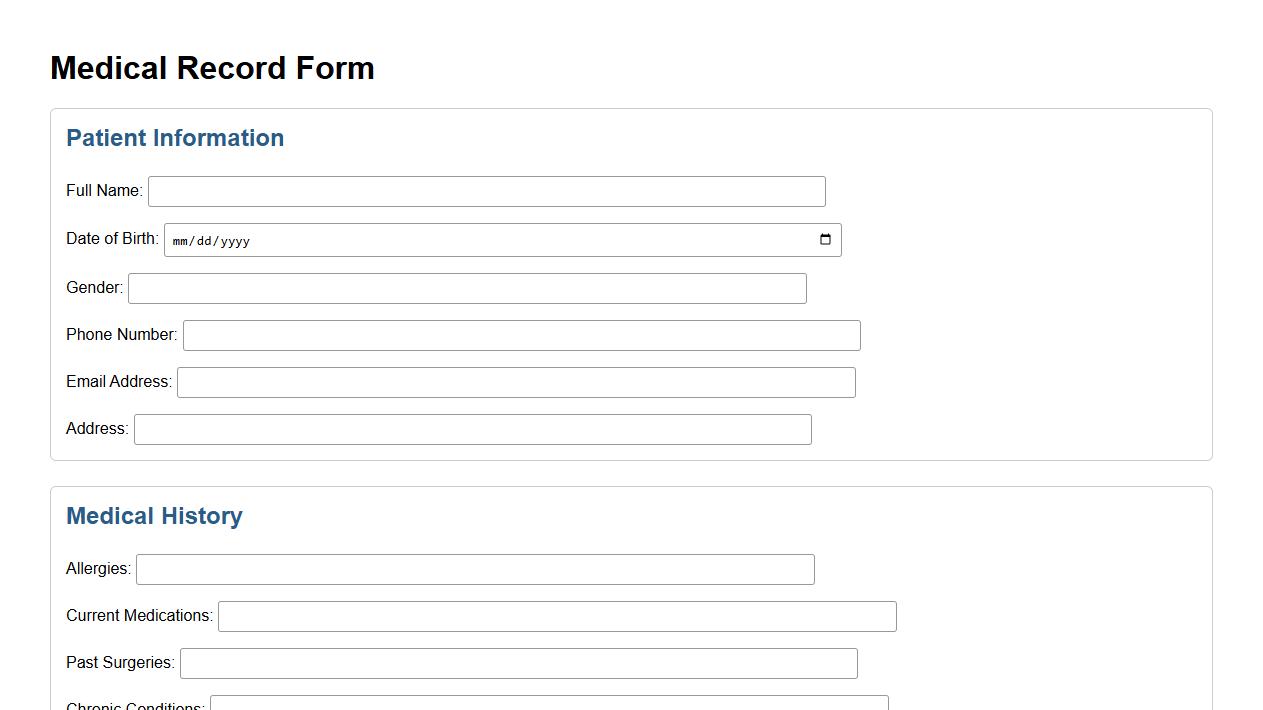This screenshot has width=1263, height=710.
Task: Click the Chronic Conditions input field
Action: pos(550,705)
